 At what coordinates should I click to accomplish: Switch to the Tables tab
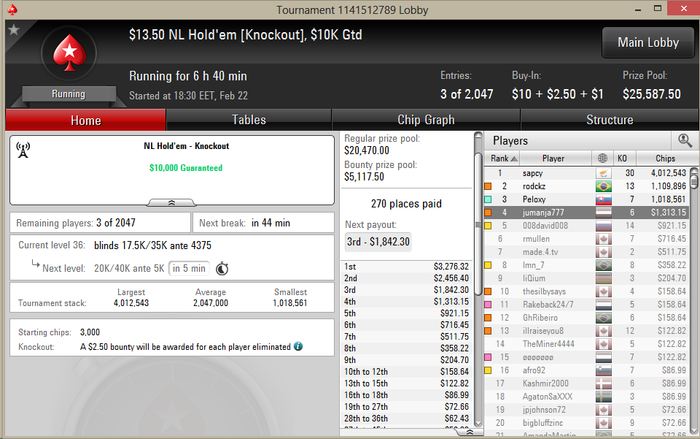point(249,120)
